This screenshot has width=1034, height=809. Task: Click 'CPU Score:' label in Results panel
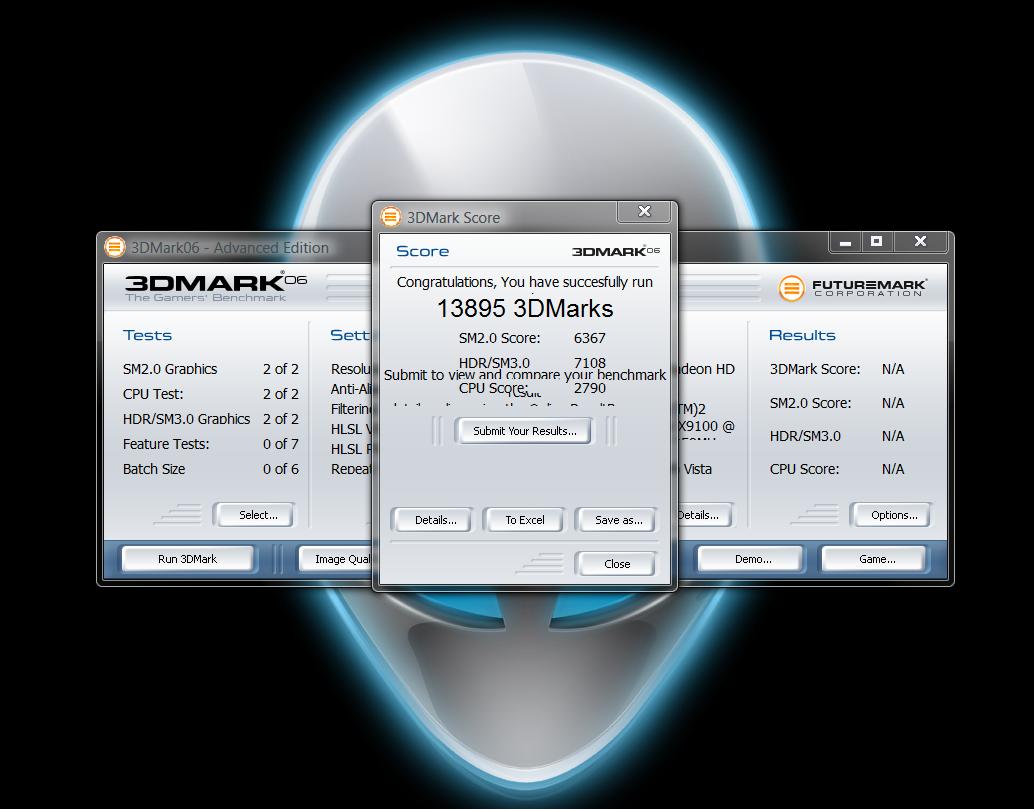click(805, 469)
